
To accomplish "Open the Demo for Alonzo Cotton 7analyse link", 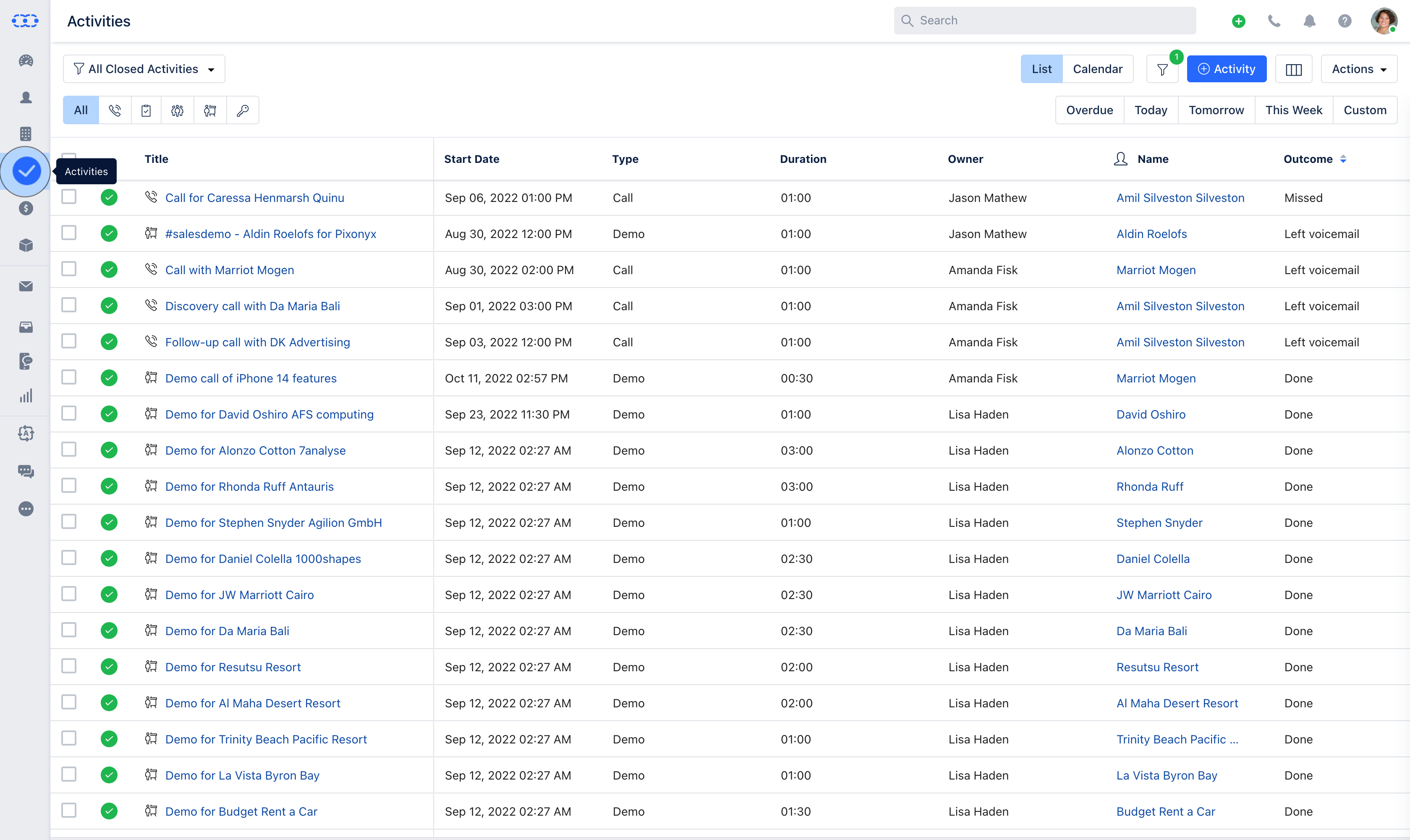I will coord(255,450).
